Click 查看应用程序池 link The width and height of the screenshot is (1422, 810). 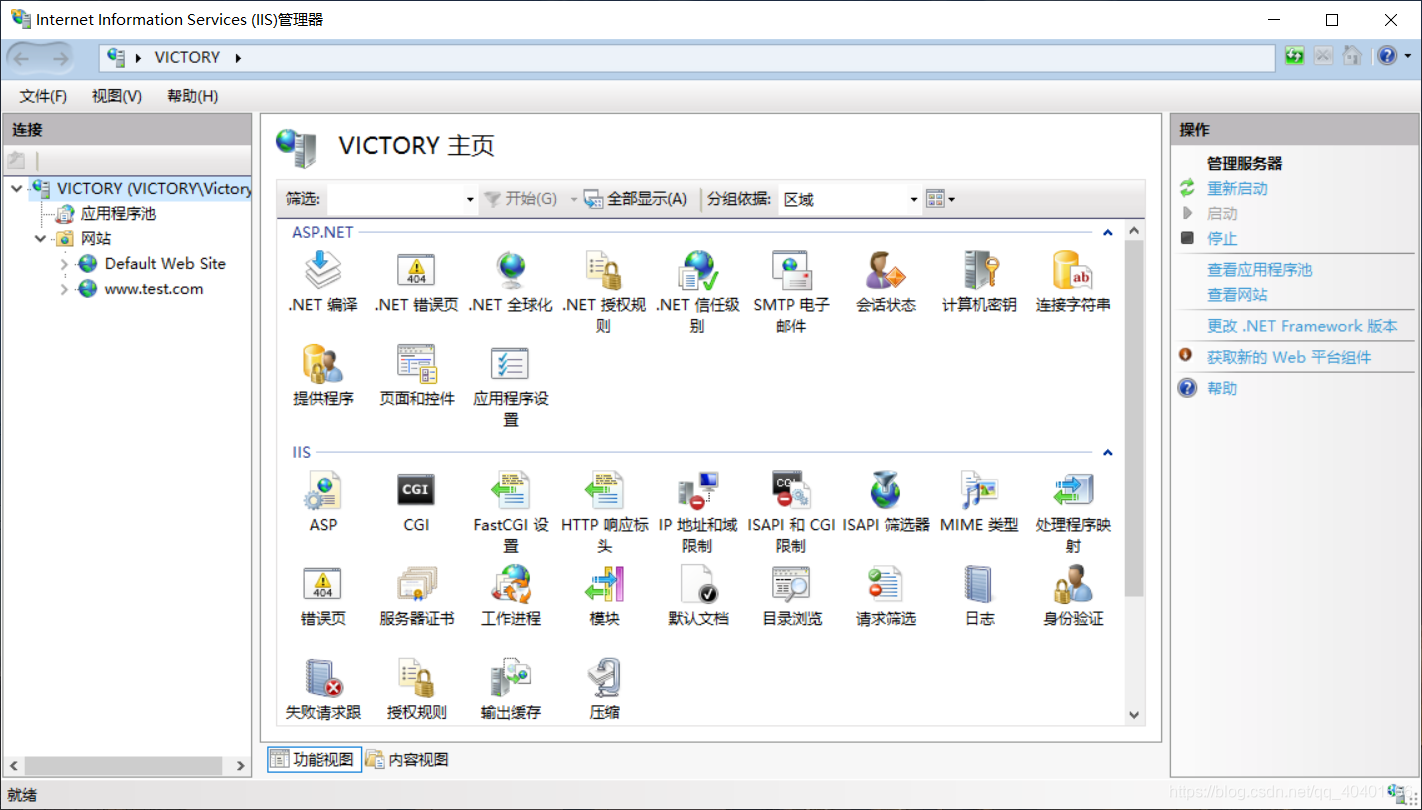tap(1259, 269)
